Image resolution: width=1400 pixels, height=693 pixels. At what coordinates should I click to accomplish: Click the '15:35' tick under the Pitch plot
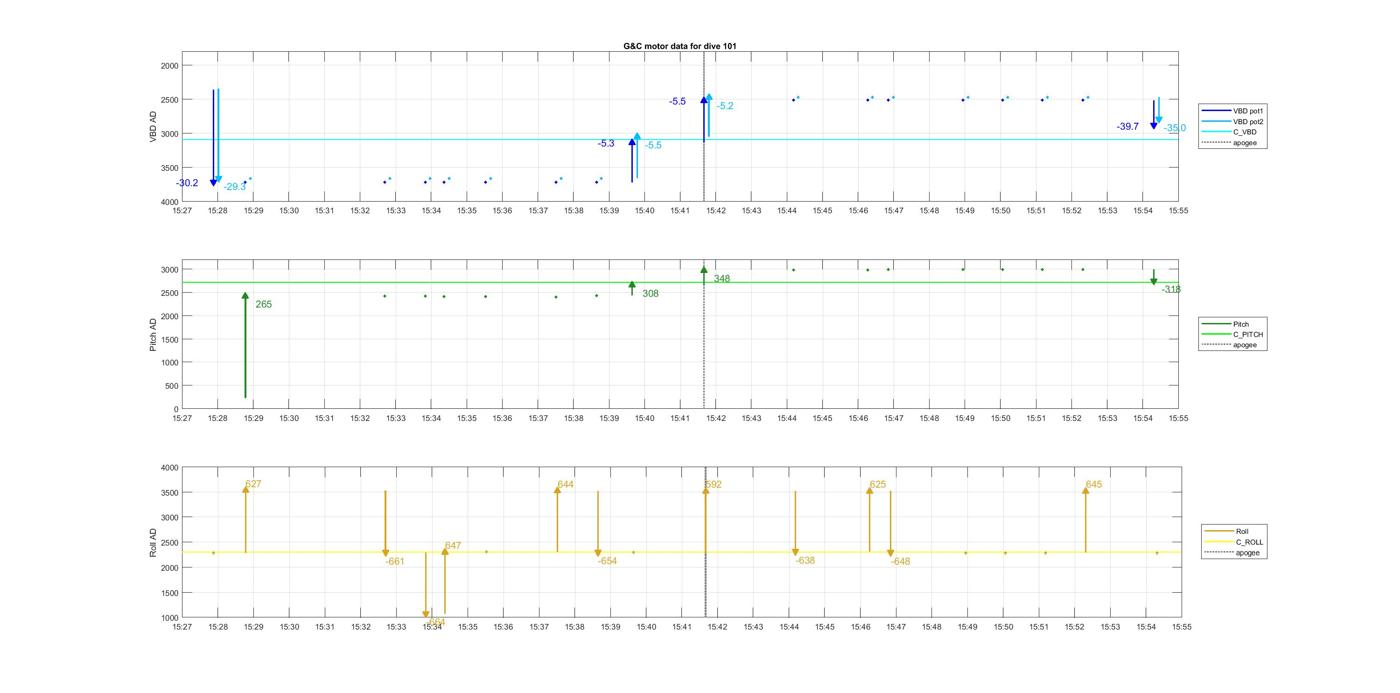(467, 419)
